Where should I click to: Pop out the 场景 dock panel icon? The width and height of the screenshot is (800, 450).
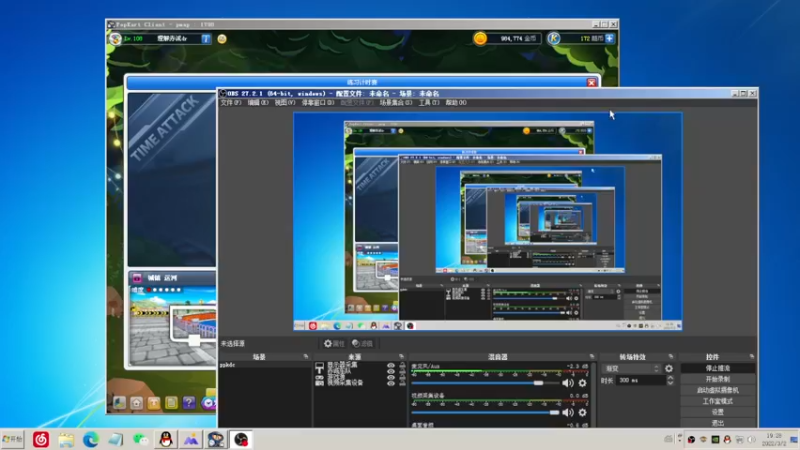pyautogui.click(x=306, y=357)
